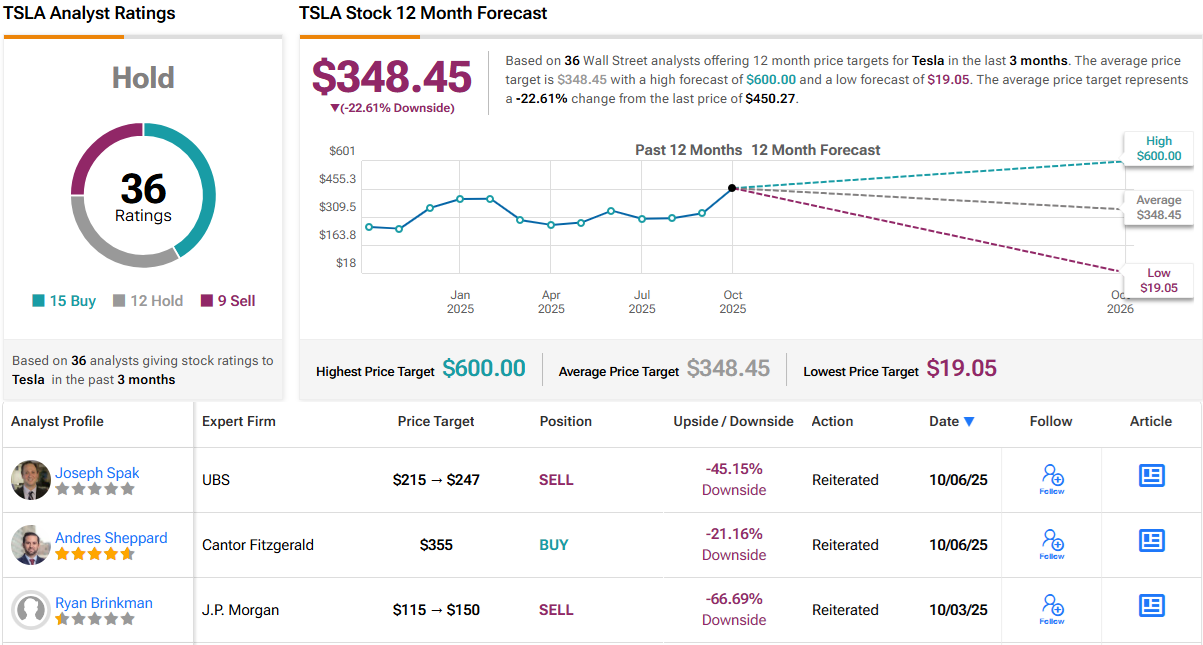The width and height of the screenshot is (1203, 645).
Task: Click the Oct 2025 point on price chart
Action: 732,188
